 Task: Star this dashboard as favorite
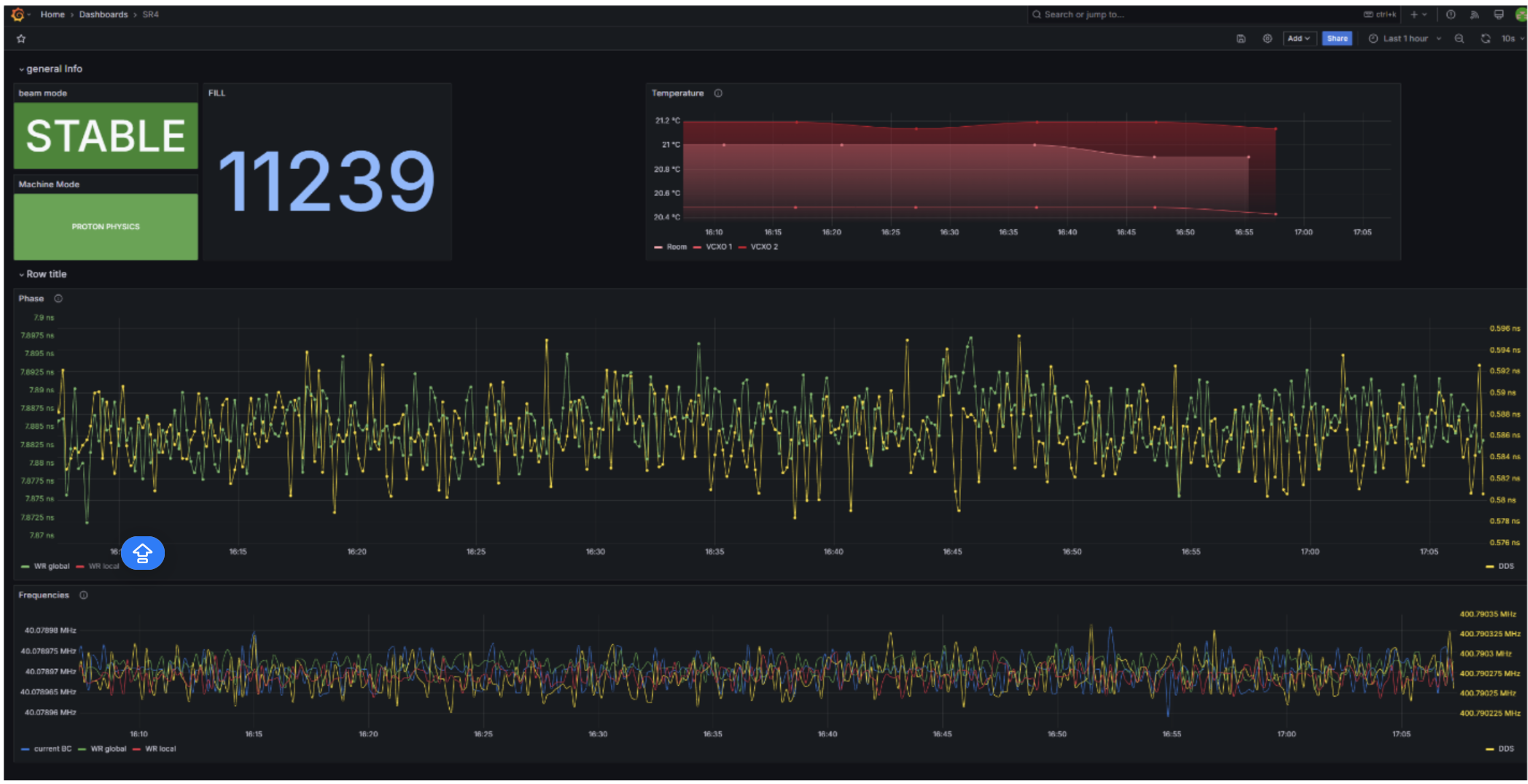point(21,39)
